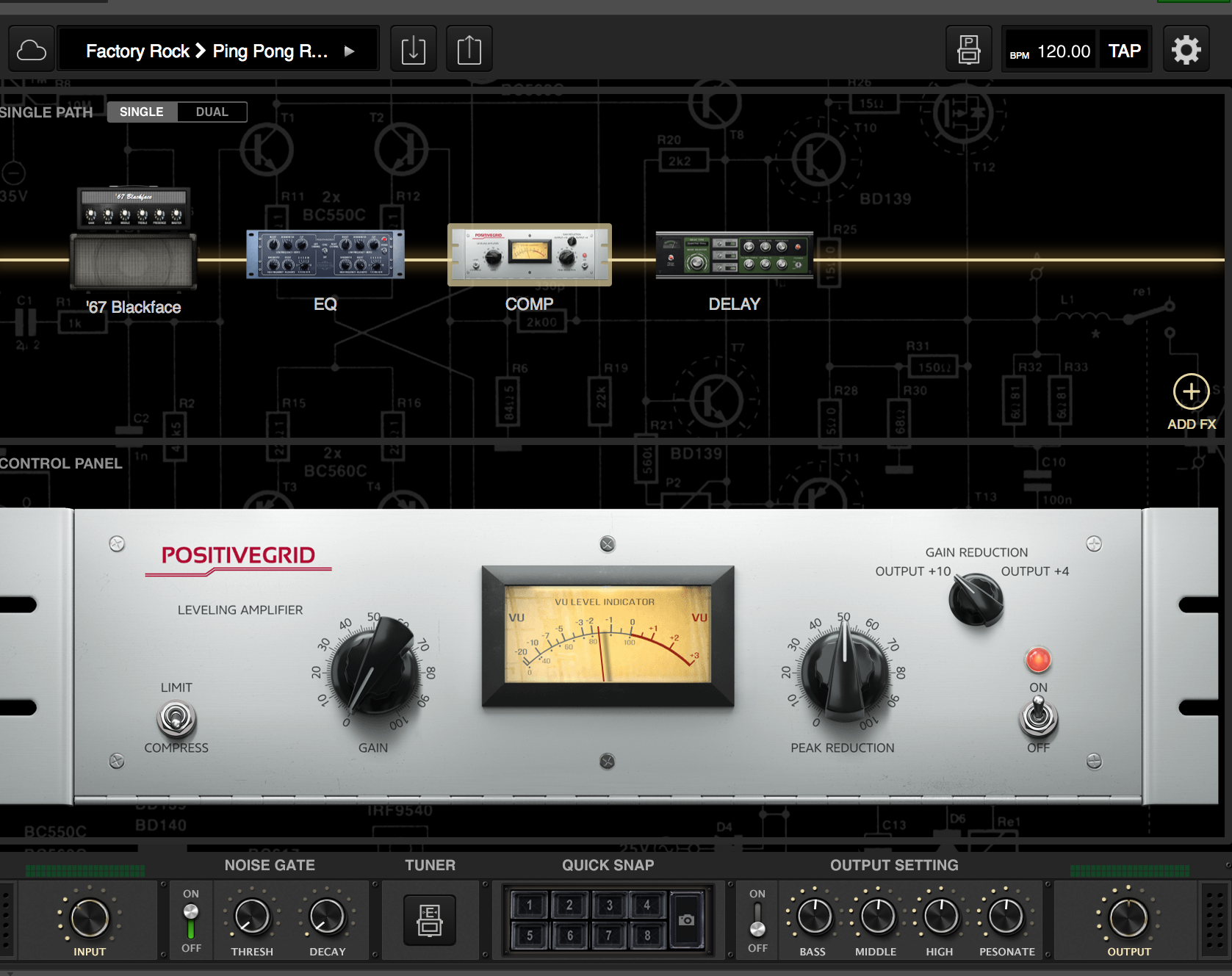
Task: Click the MIDDLE output knob
Action: pos(876,917)
